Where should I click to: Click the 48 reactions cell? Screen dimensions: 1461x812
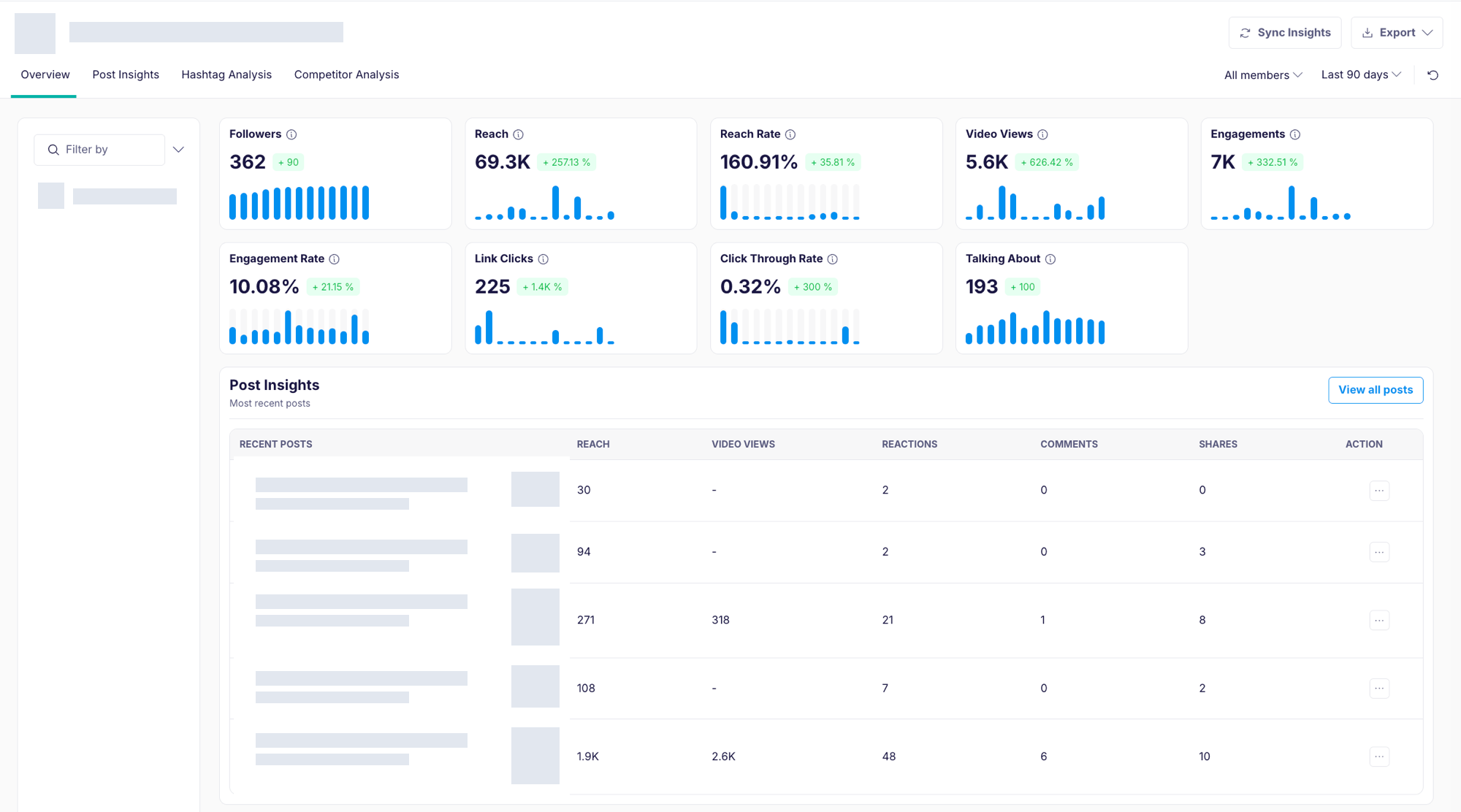click(x=889, y=757)
